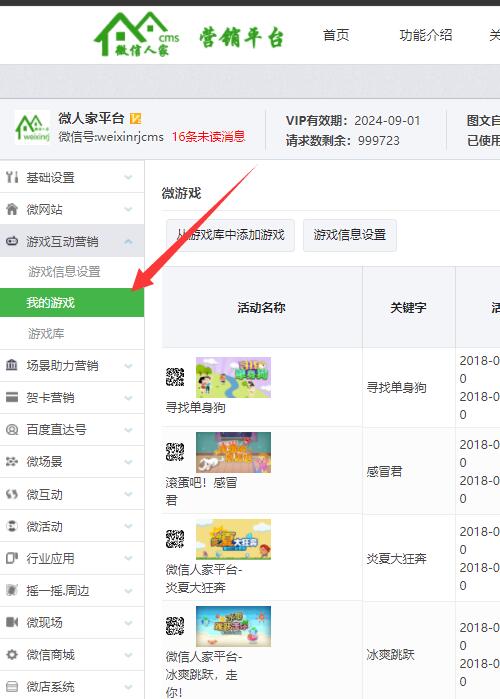Click the 微游戏 page heading
This screenshot has width=500, height=699.
(181, 193)
